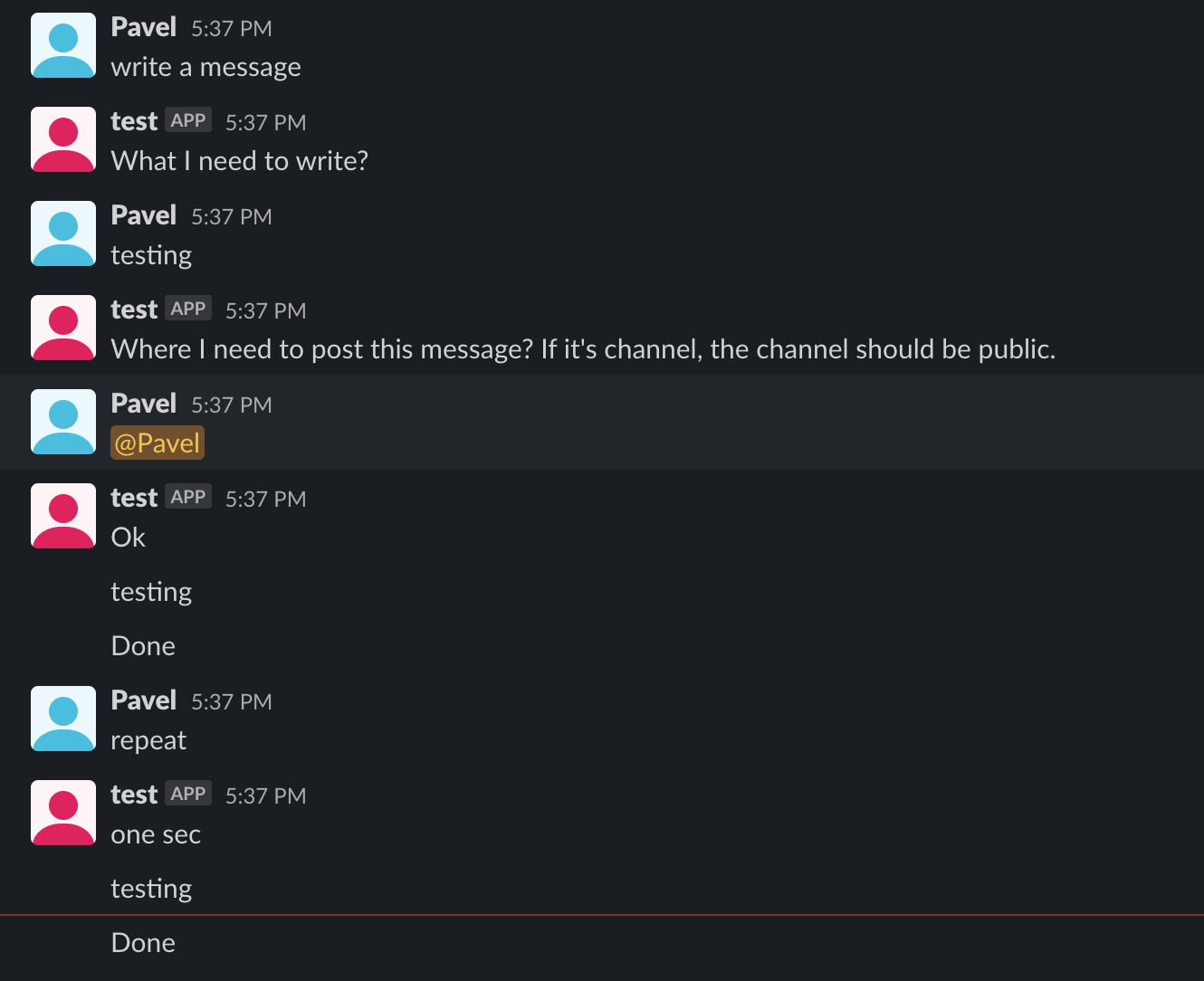Click timestamp of the "What I need to write?" message
Screen dimensions: 1204x981
266,122
